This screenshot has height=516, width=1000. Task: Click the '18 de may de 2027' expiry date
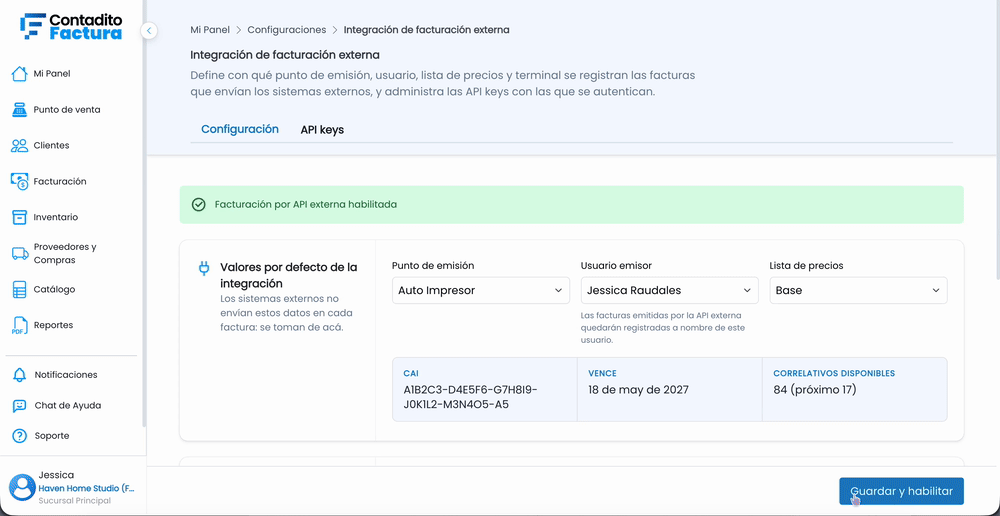[x=638, y=390]
